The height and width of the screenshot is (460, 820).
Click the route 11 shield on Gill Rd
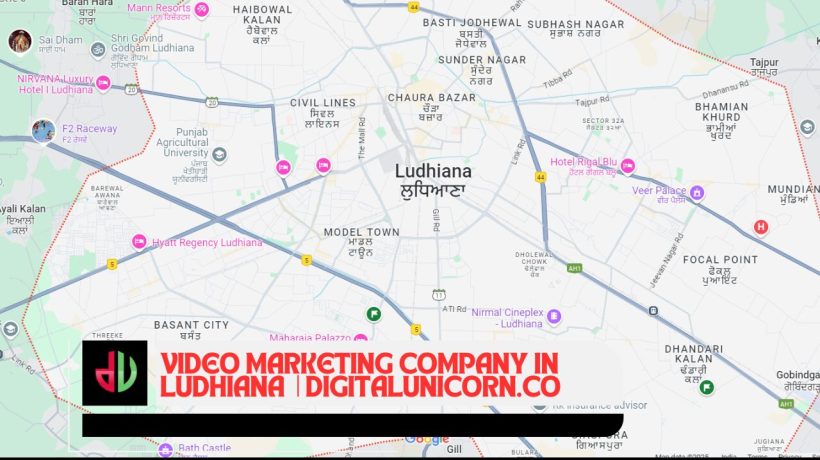439,294
